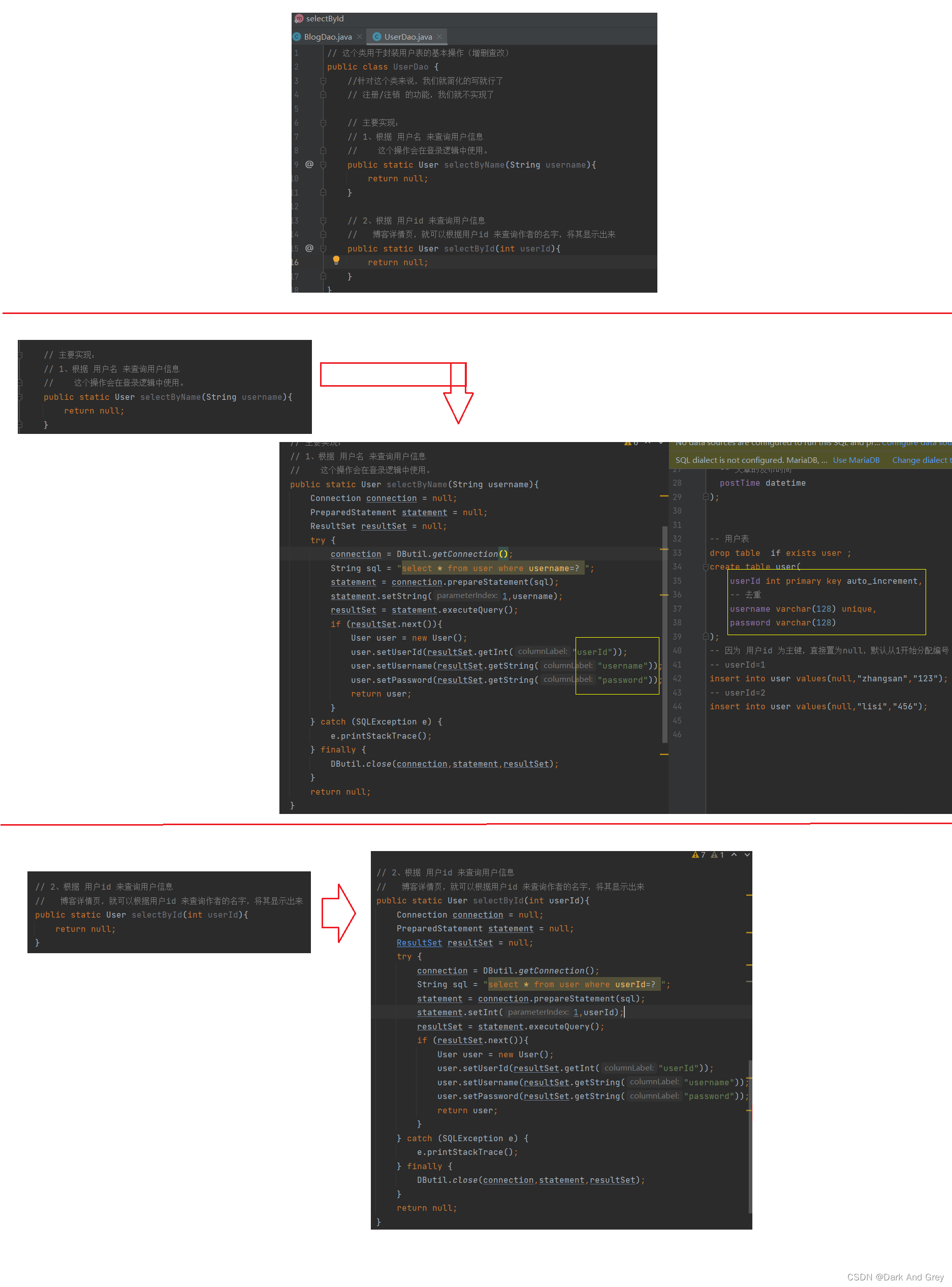Click fold end marker at line 17

tap(323, 276)
